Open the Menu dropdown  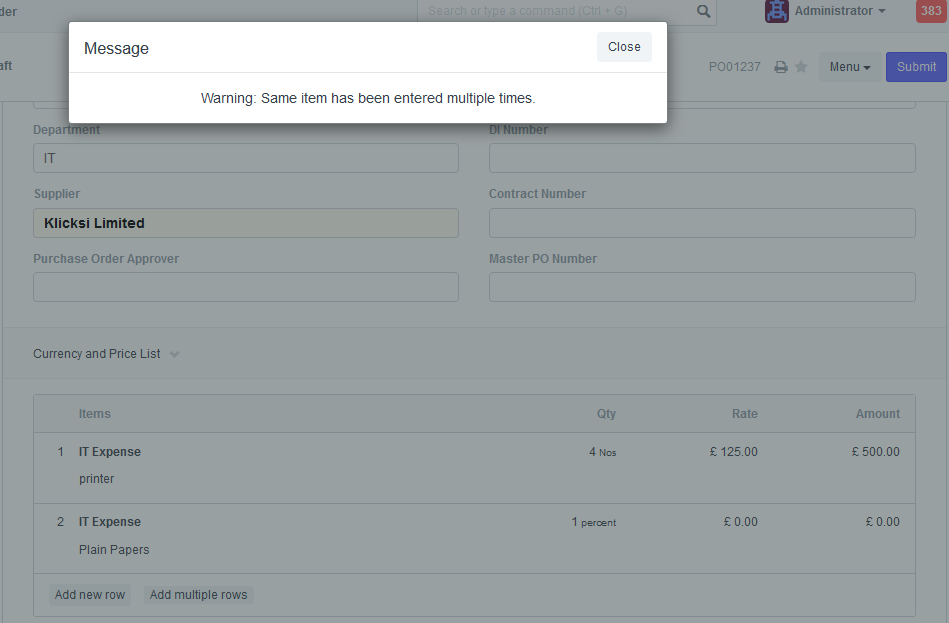850,67
